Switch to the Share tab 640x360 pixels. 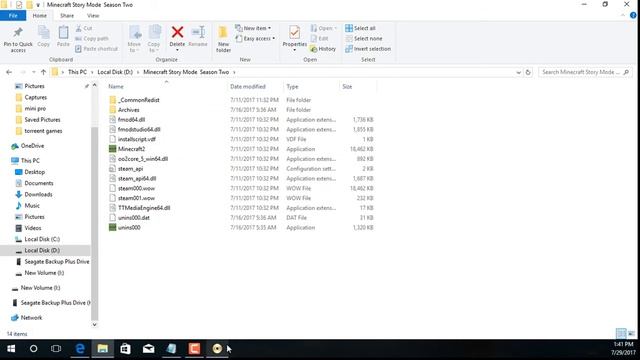tap(67, 16)
